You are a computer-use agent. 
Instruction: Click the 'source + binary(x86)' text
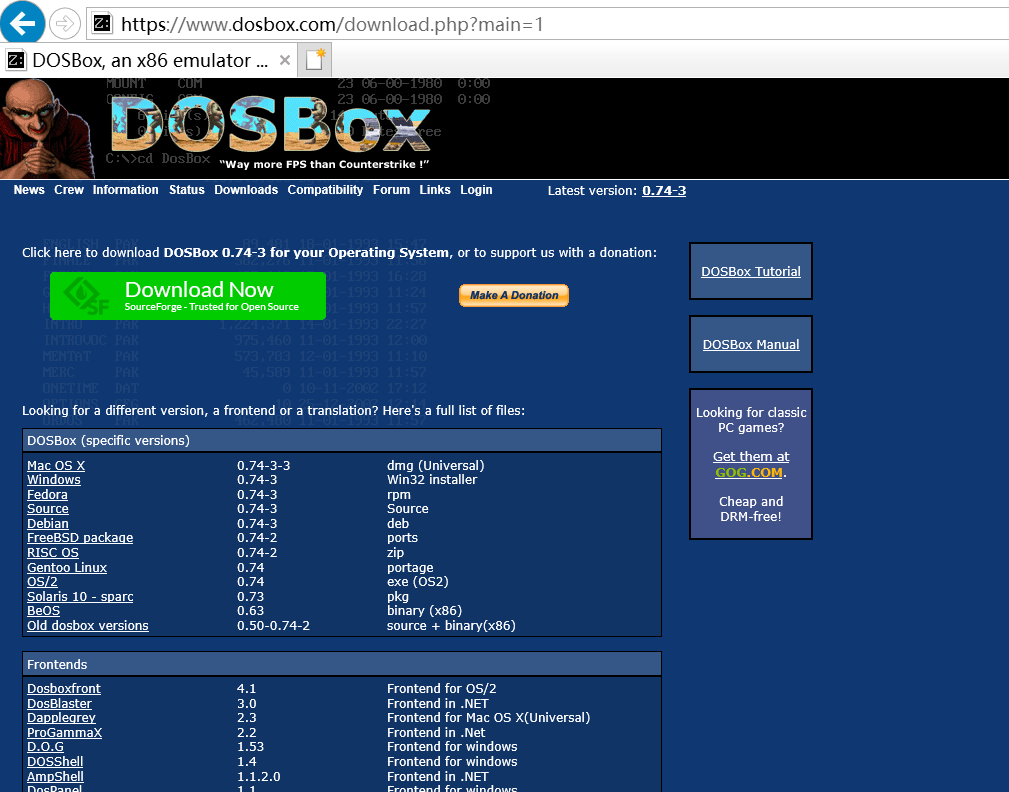click(451, 625)
